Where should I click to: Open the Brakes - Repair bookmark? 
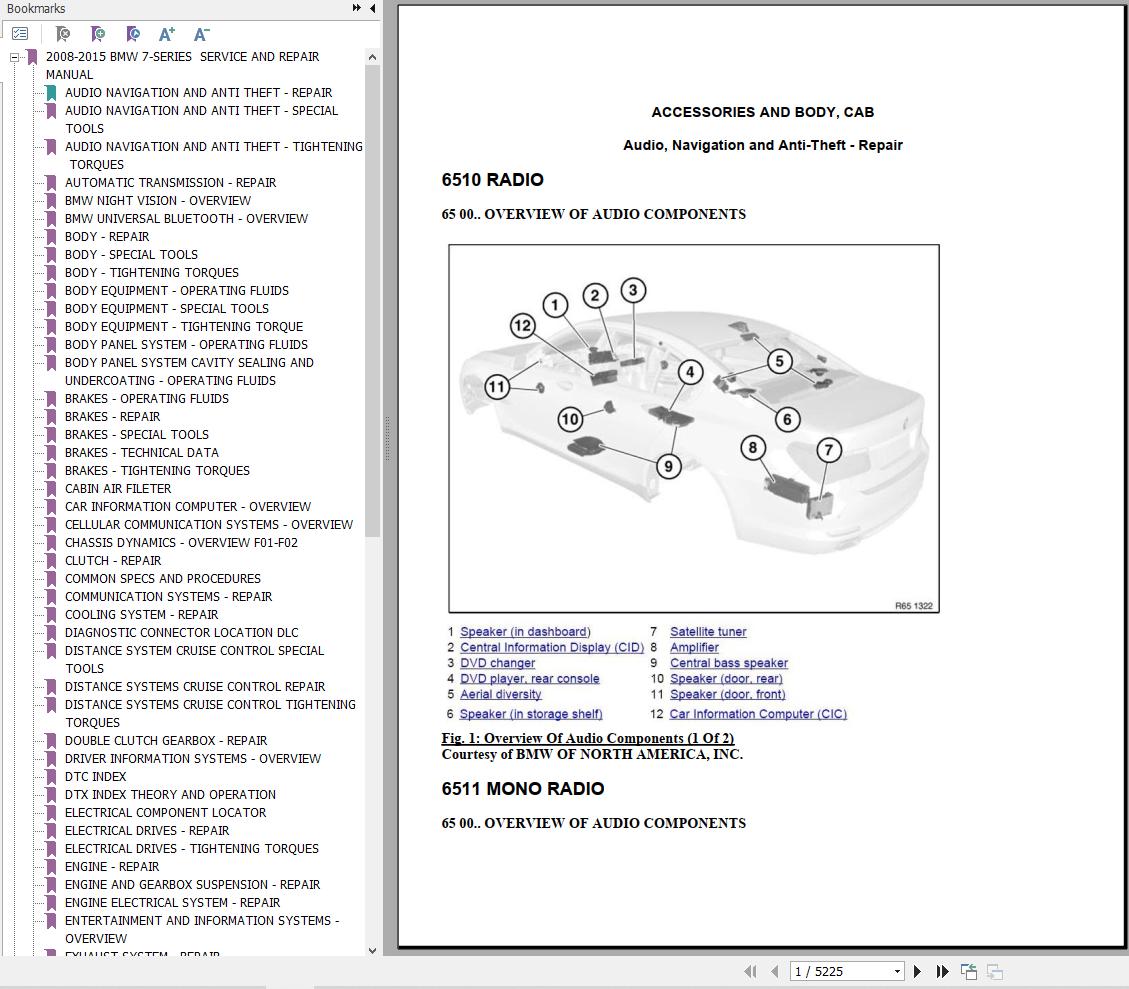point(112,417)
